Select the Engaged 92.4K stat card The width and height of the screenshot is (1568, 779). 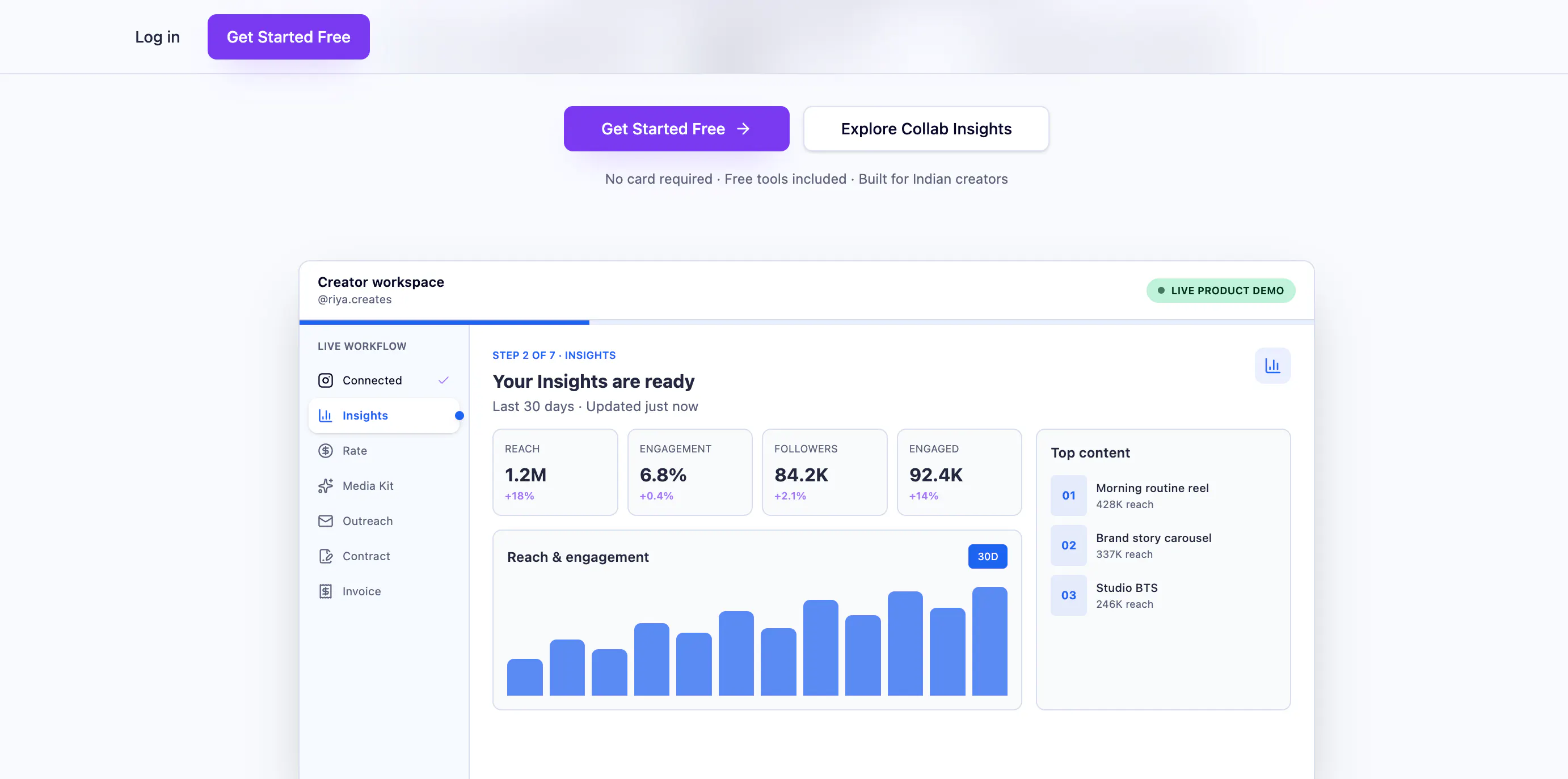click(x=959, y=472)
